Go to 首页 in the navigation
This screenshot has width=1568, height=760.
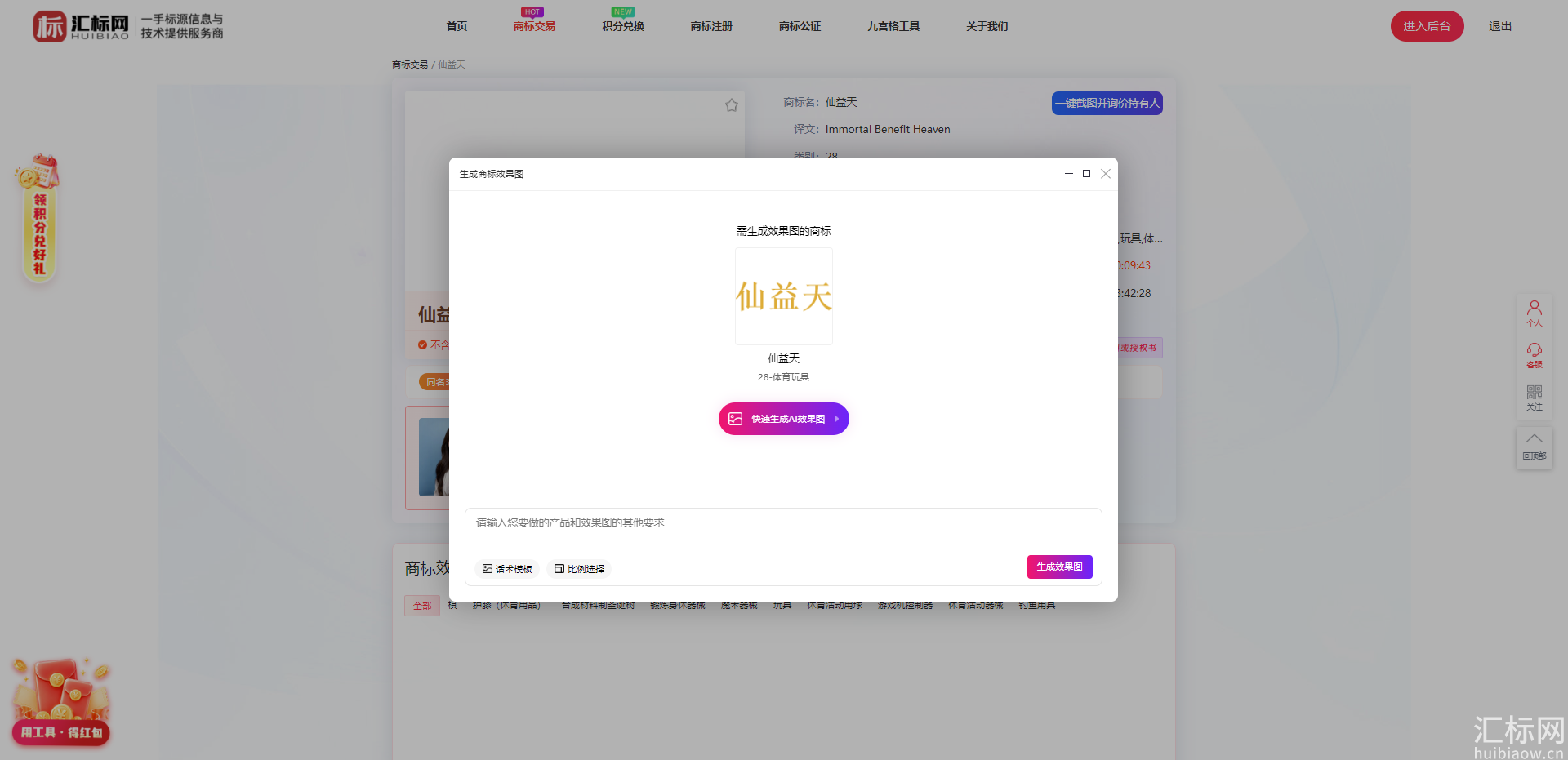point(457,26)
